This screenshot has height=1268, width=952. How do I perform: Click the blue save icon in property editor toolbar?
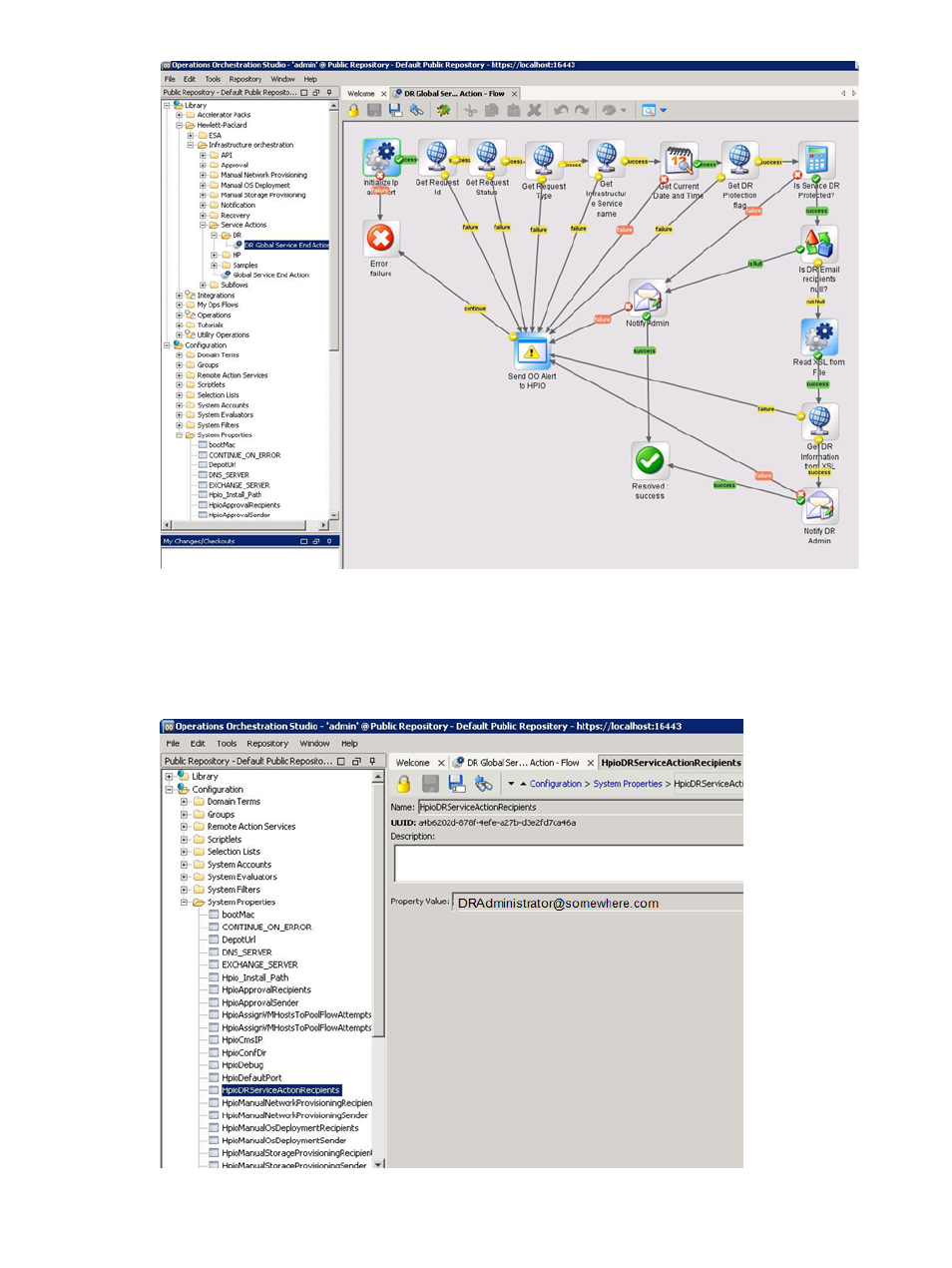456,784
